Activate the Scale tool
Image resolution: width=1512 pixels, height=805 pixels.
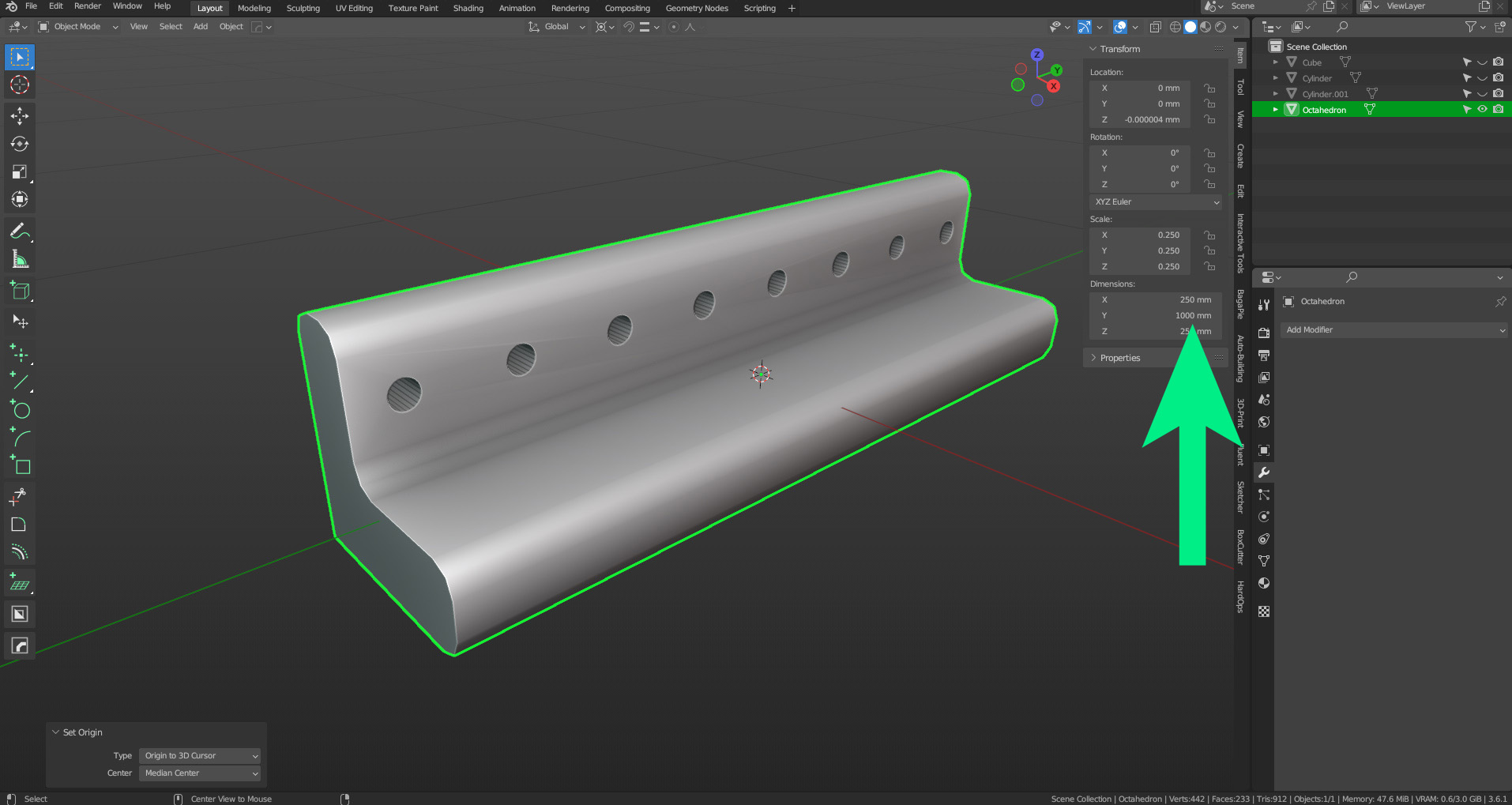click(x=20, y=171)
